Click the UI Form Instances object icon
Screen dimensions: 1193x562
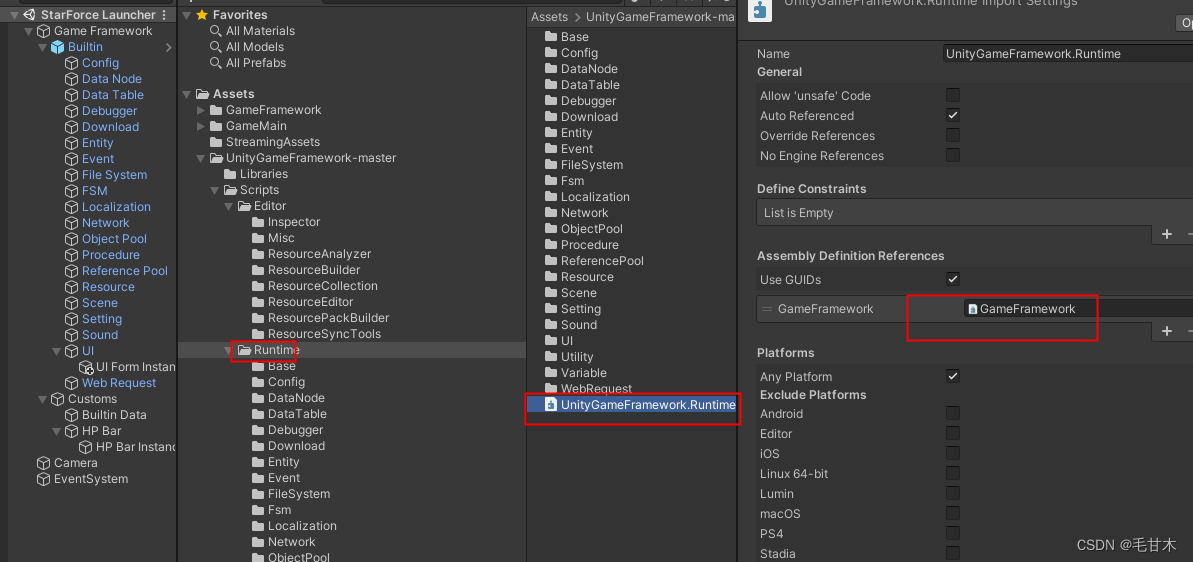[x=85, y=367]
